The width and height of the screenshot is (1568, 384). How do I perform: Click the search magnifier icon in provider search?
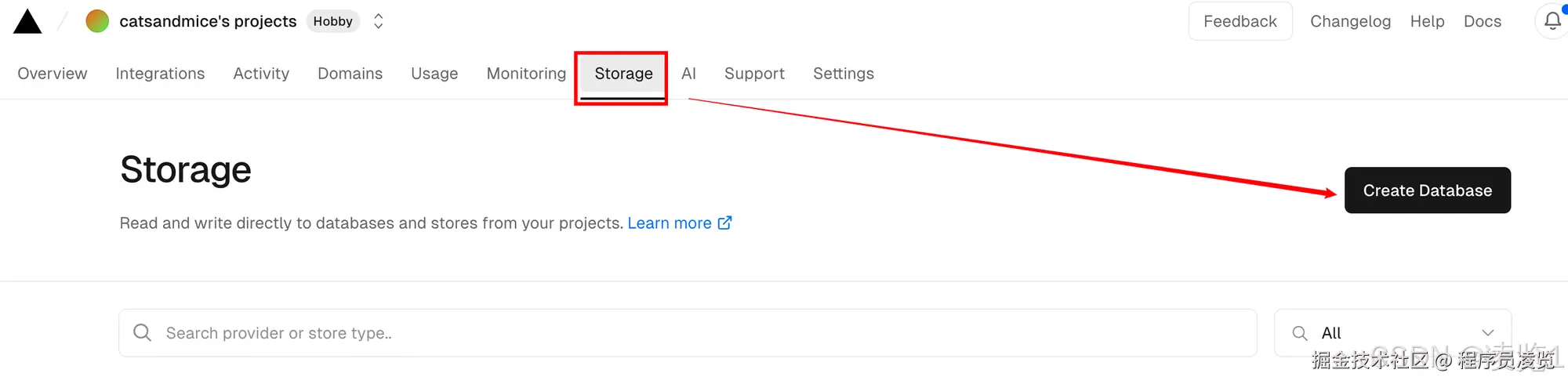point(142,333)
